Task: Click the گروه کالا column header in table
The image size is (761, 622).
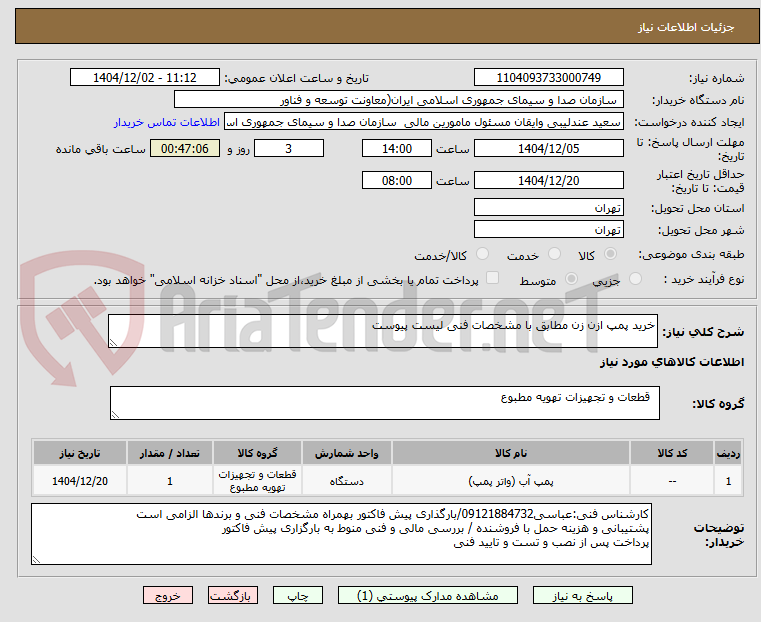Action: (x=257, y=453)
